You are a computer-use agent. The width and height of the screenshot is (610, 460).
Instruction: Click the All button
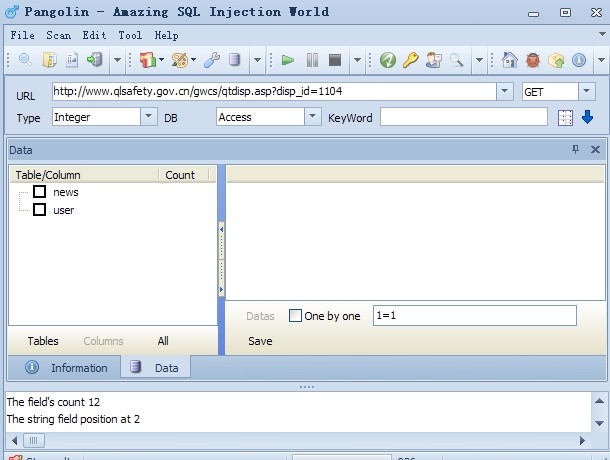point(163,341)
